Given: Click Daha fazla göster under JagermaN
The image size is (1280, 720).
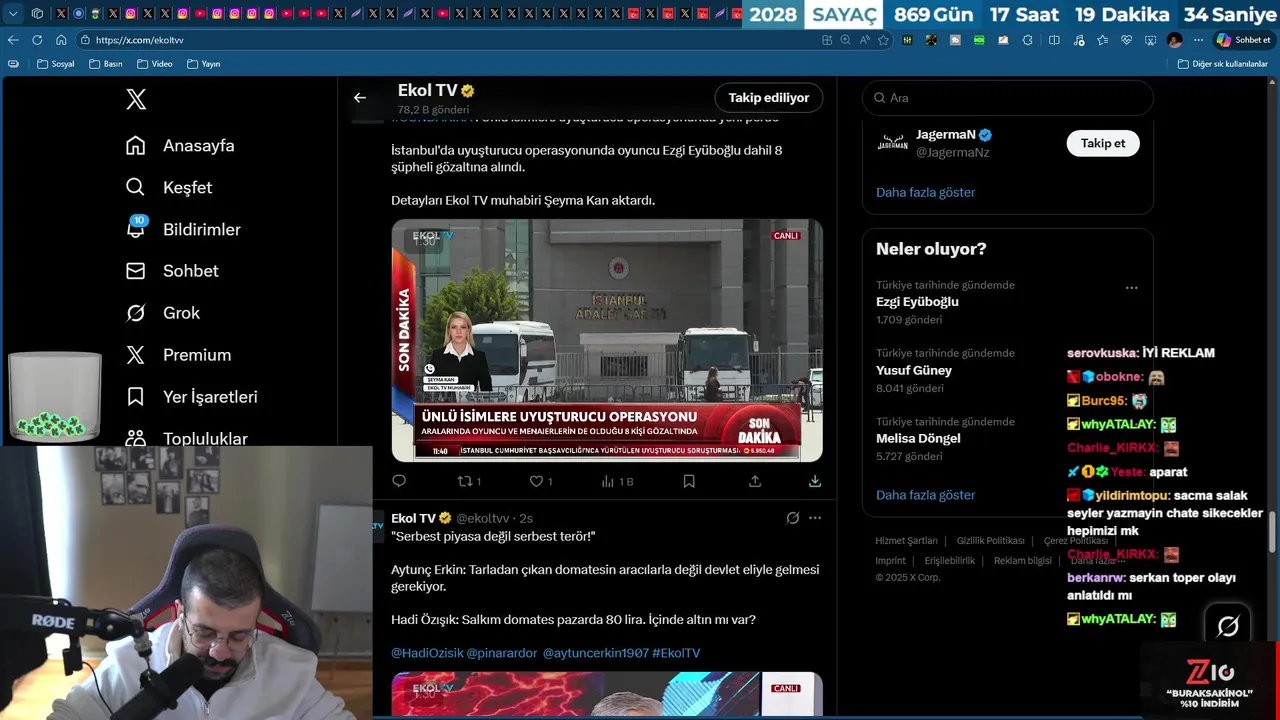Looking at the screenshot, I should (925, 192).
